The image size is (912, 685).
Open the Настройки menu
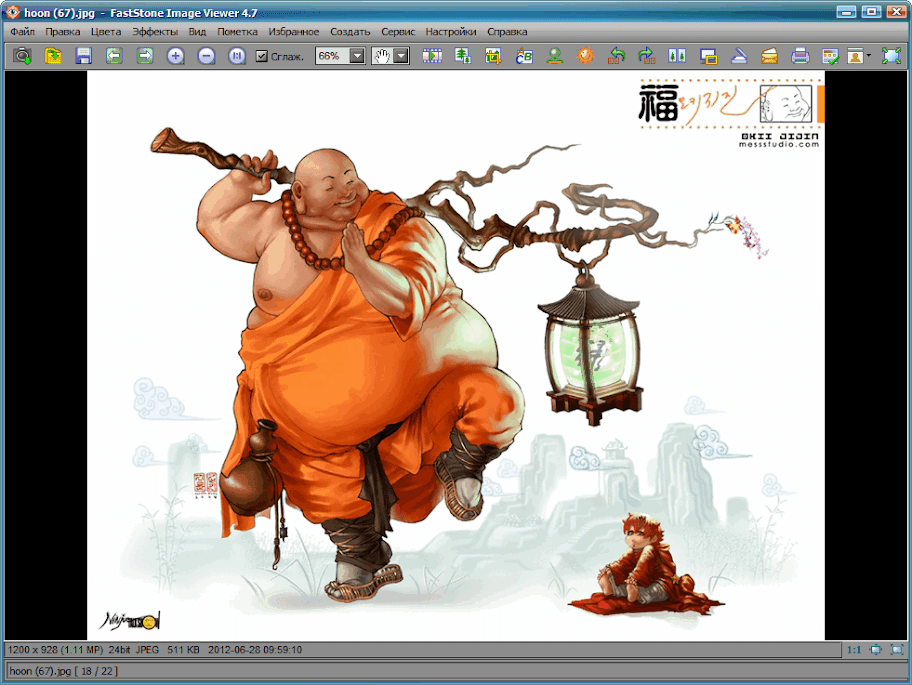click(x=450, y=31)
